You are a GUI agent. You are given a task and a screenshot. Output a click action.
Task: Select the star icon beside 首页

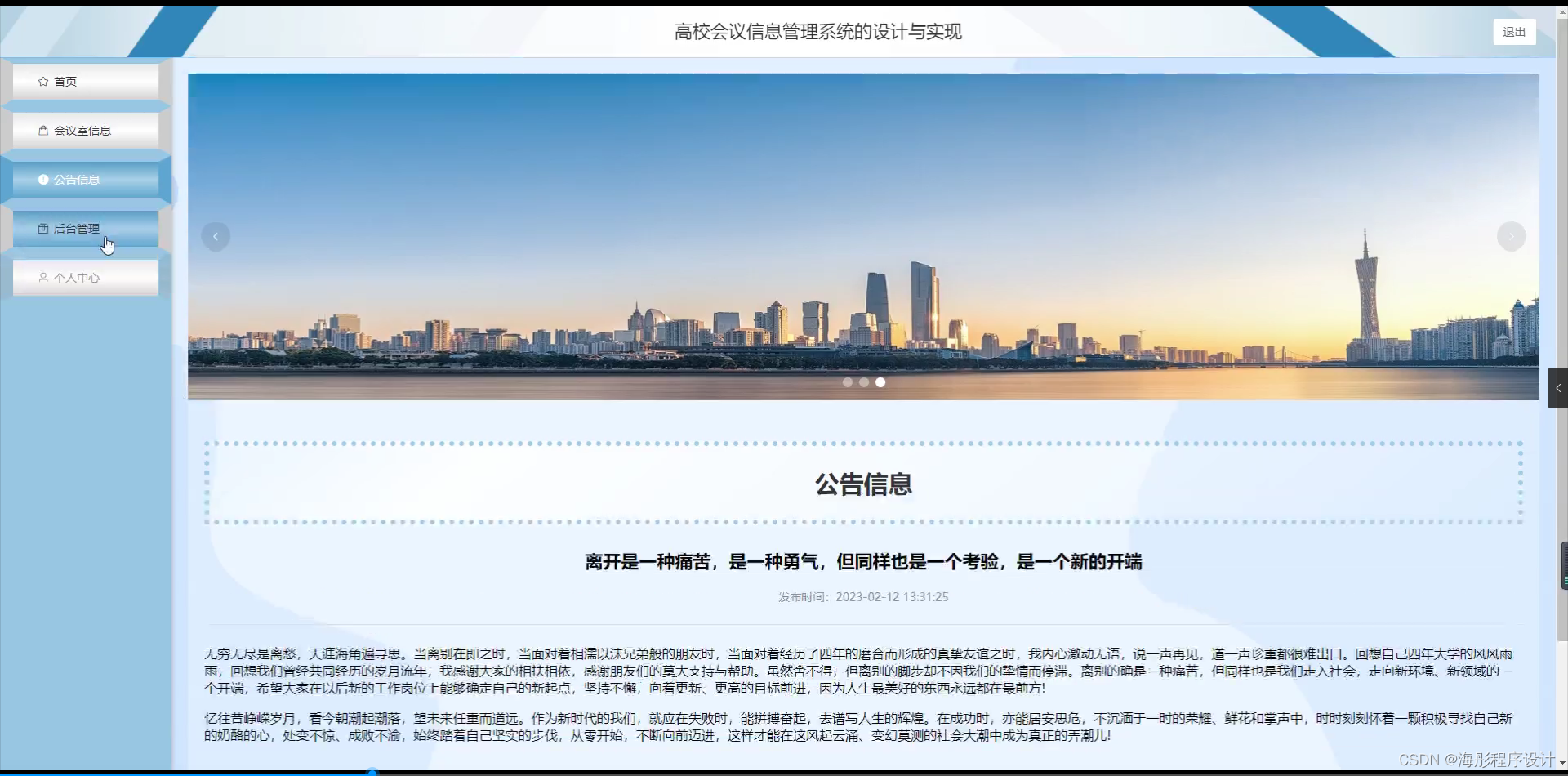[x=42, y=81]
